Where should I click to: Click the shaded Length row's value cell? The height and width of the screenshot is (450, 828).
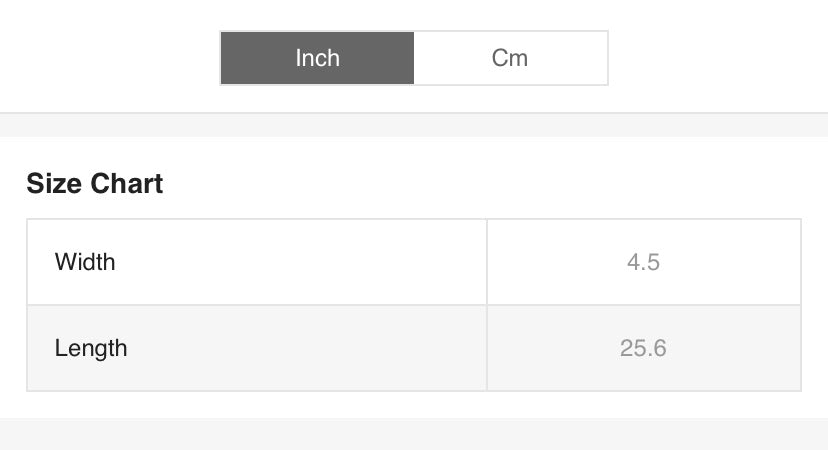[x=643, y=348]
